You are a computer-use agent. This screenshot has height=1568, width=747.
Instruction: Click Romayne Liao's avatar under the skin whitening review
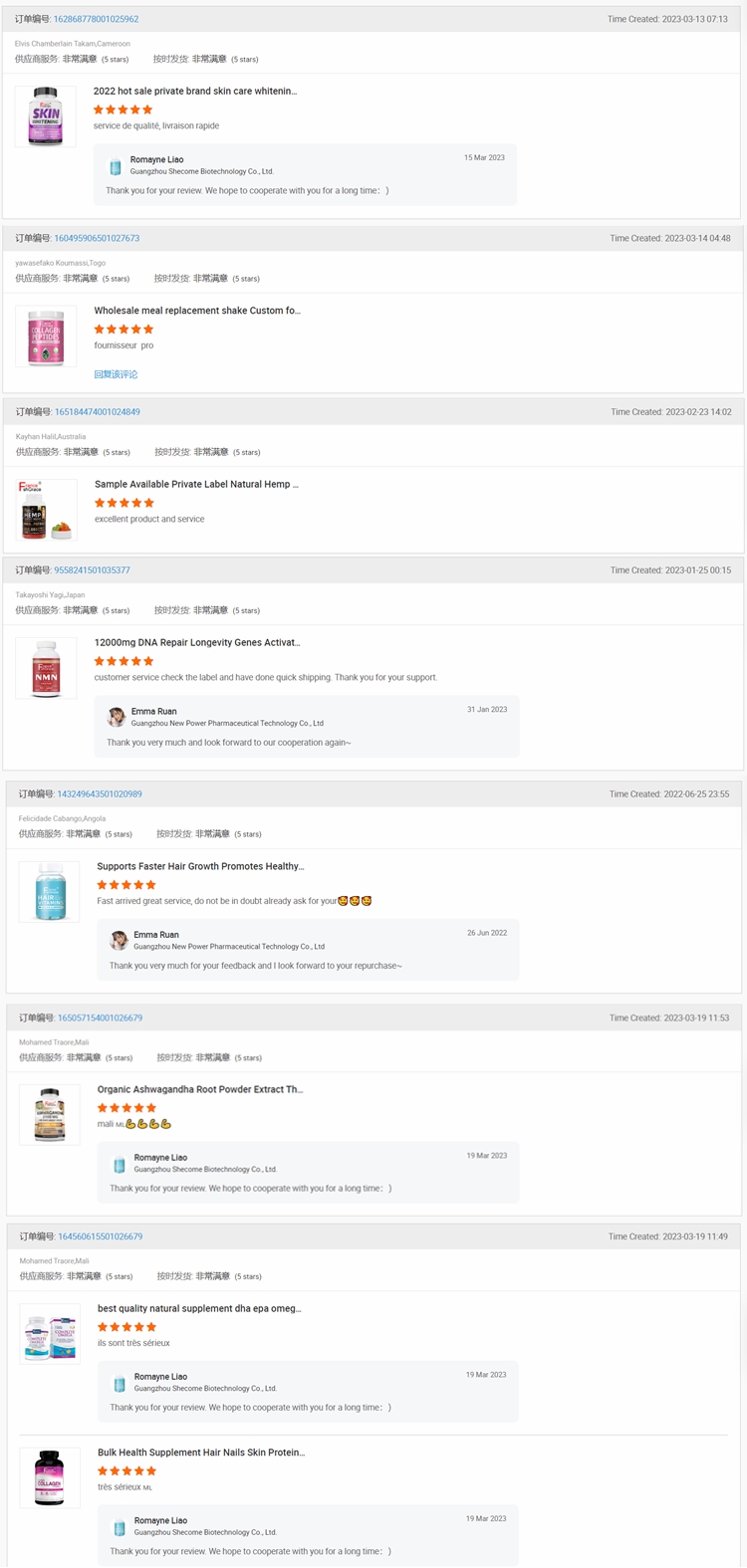point(116,165)
